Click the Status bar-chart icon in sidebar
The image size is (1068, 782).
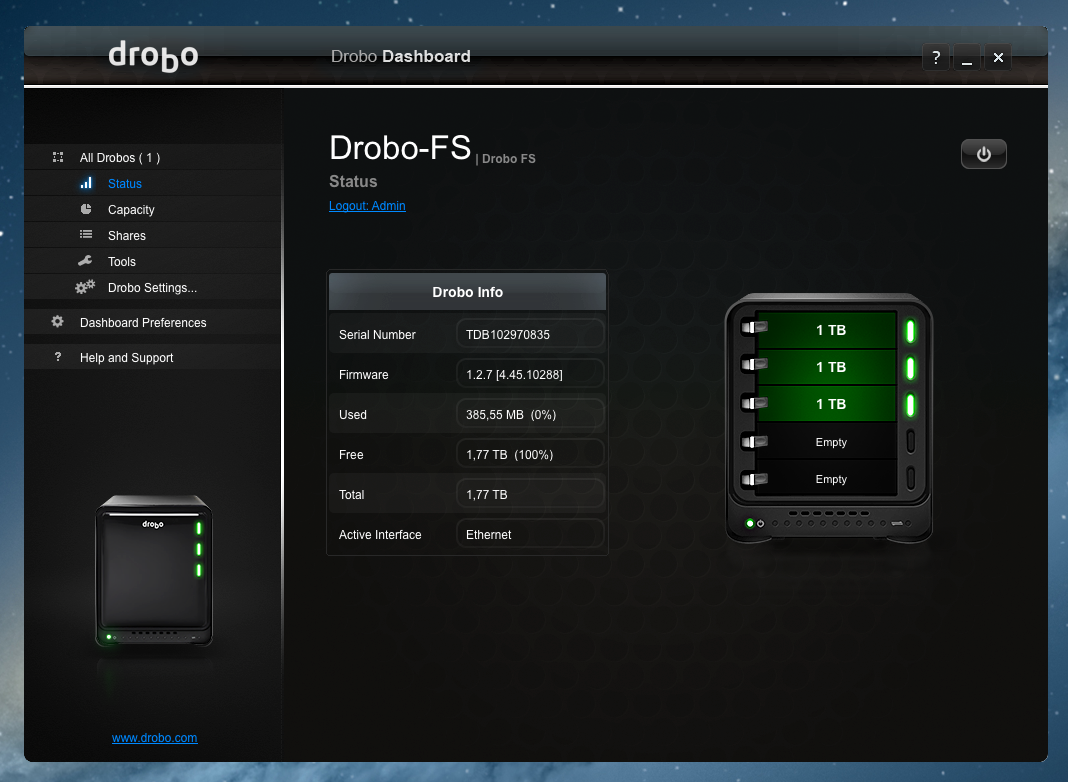(x=86, y=183)
